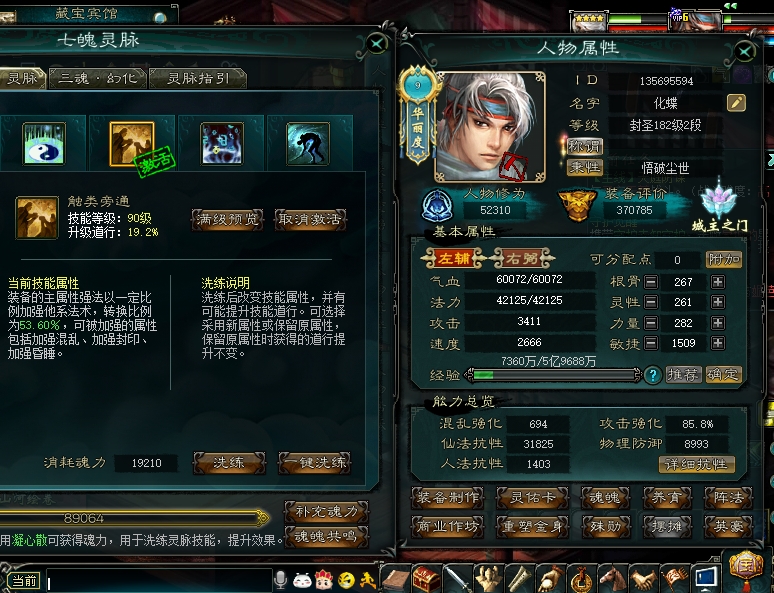Increase 根骨 with the plus button
This screenshot has height=593, width=774.
coord(718,282)
